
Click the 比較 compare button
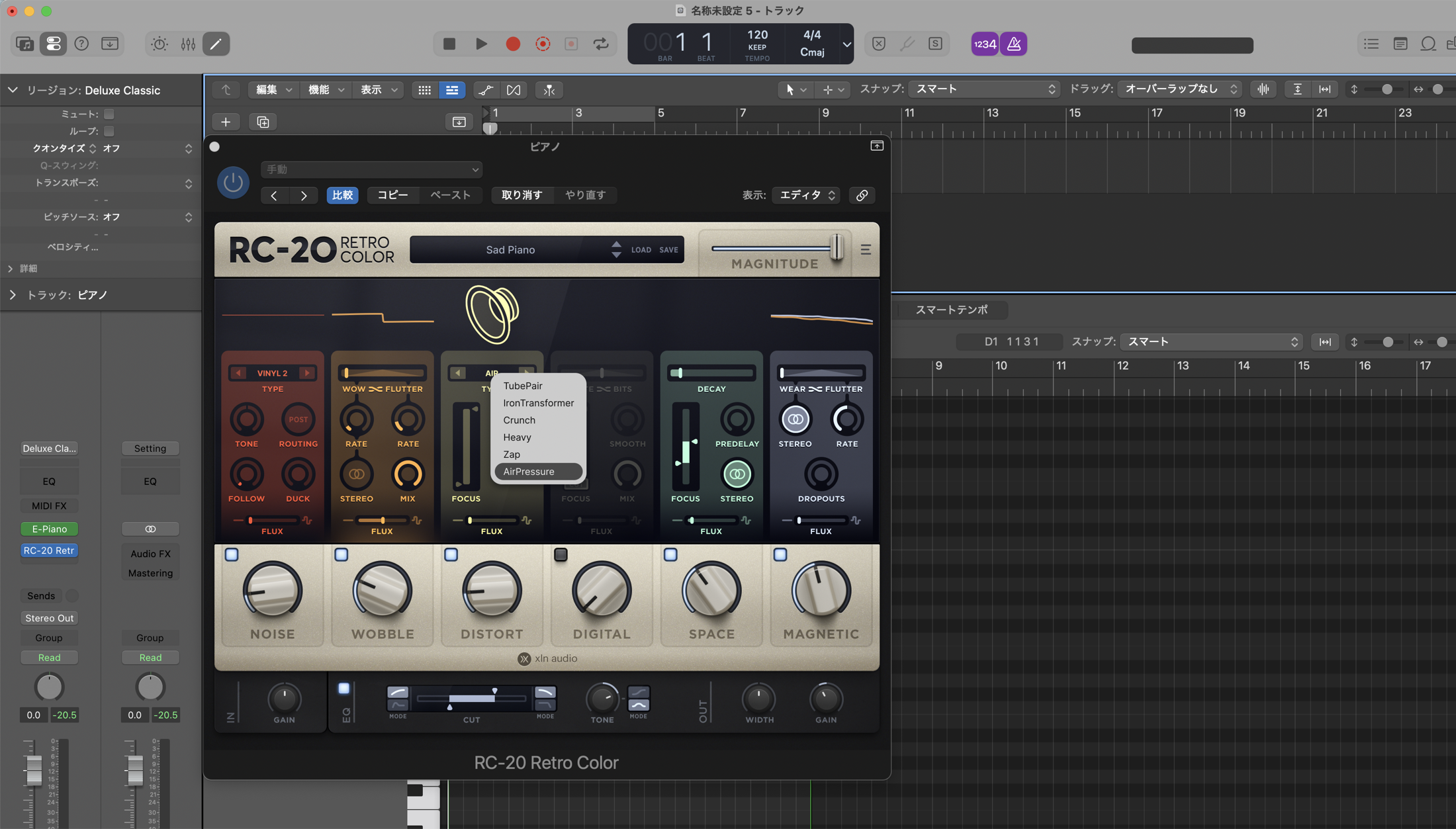(342, 195)
